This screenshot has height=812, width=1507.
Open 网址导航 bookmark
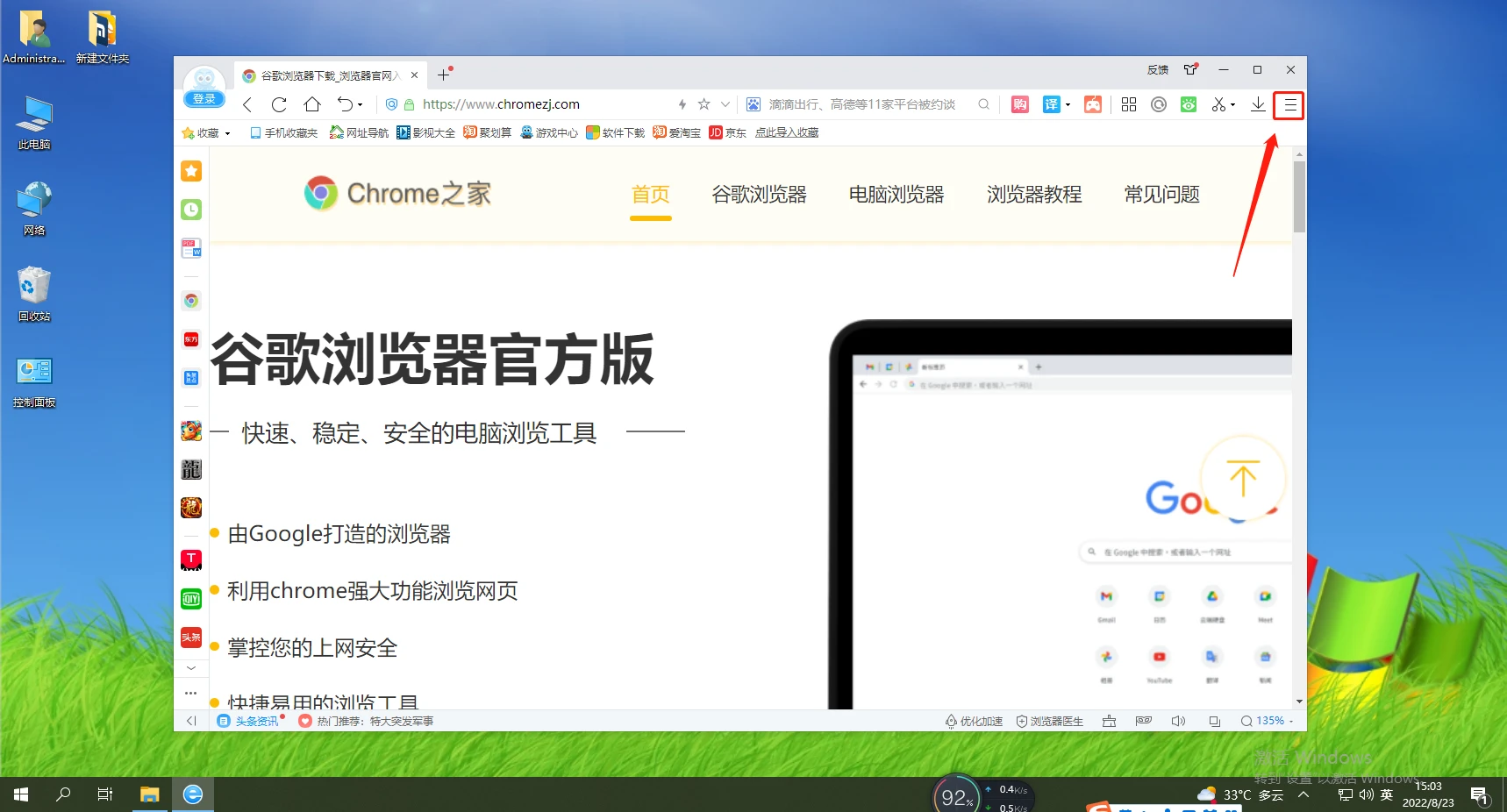coord(359,133)
